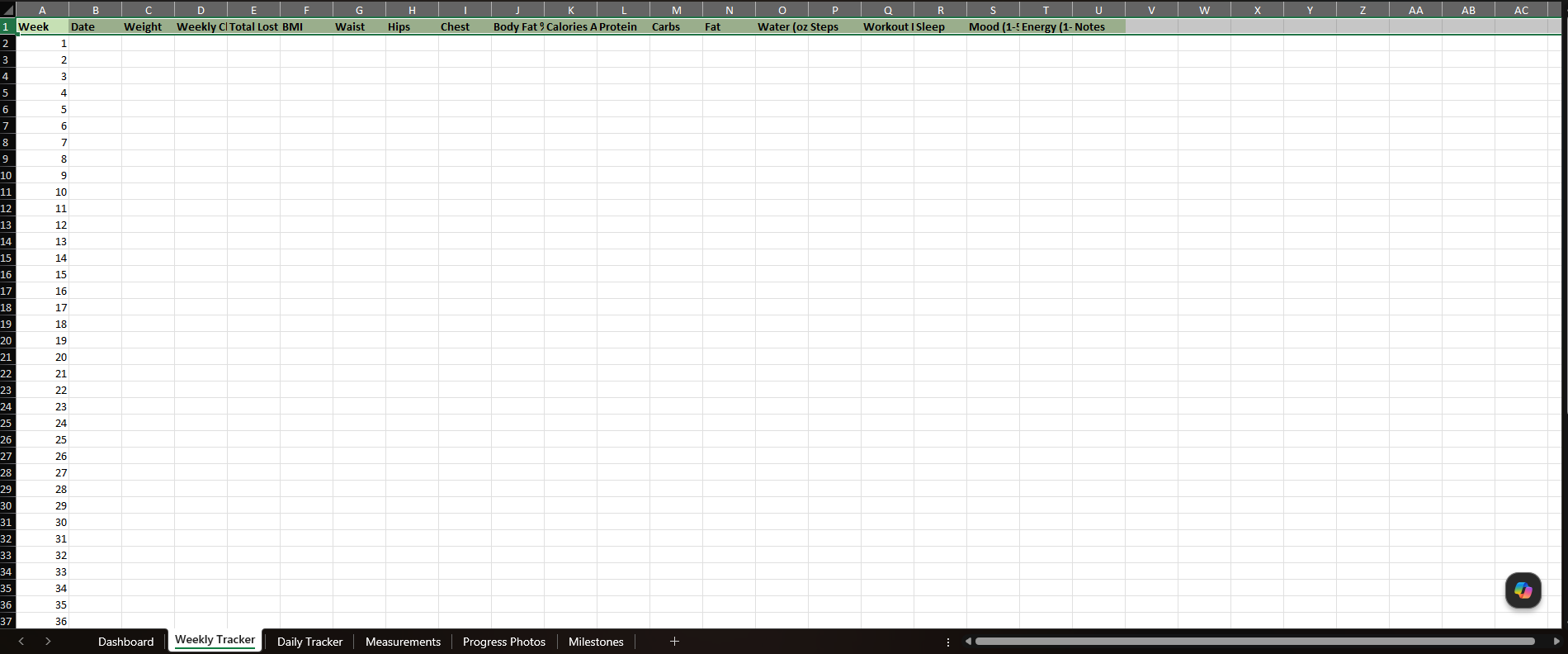Click the 'Energy (1-' header cell
Image resolution: width=1568 pixels, height=654 pixels.
(1046, 26)
